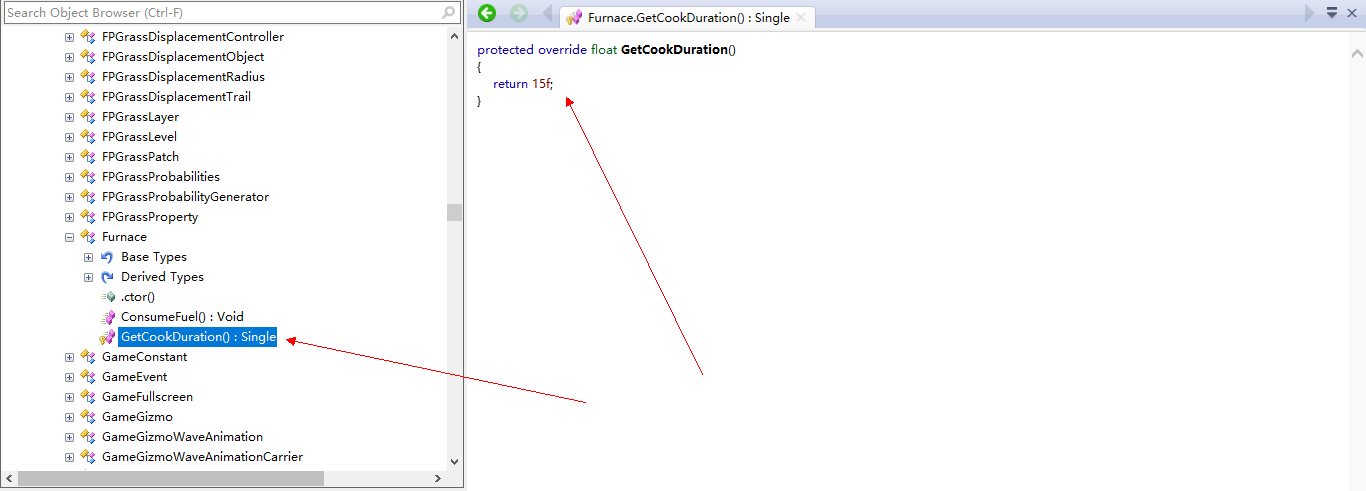
Task: Select ConsumeFuel() : Void in the tree
Action: pos(182,317)
